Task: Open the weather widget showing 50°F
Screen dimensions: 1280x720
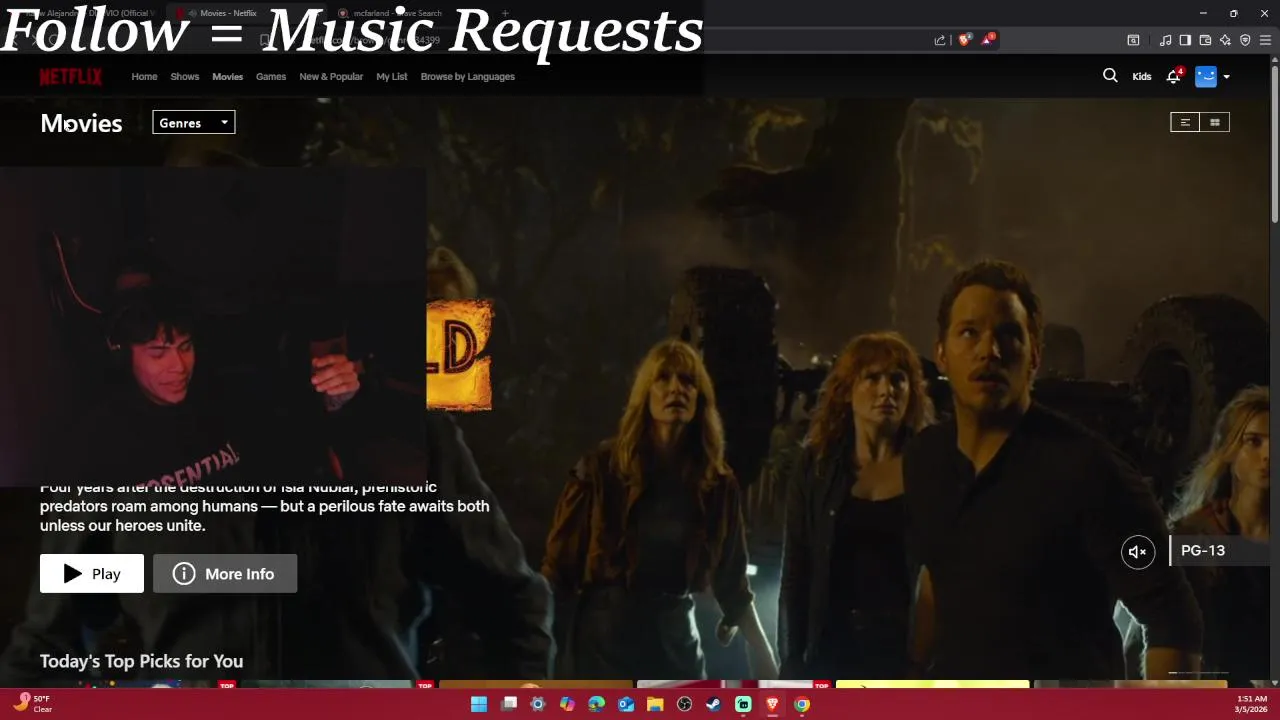Action: pos(32,704)
